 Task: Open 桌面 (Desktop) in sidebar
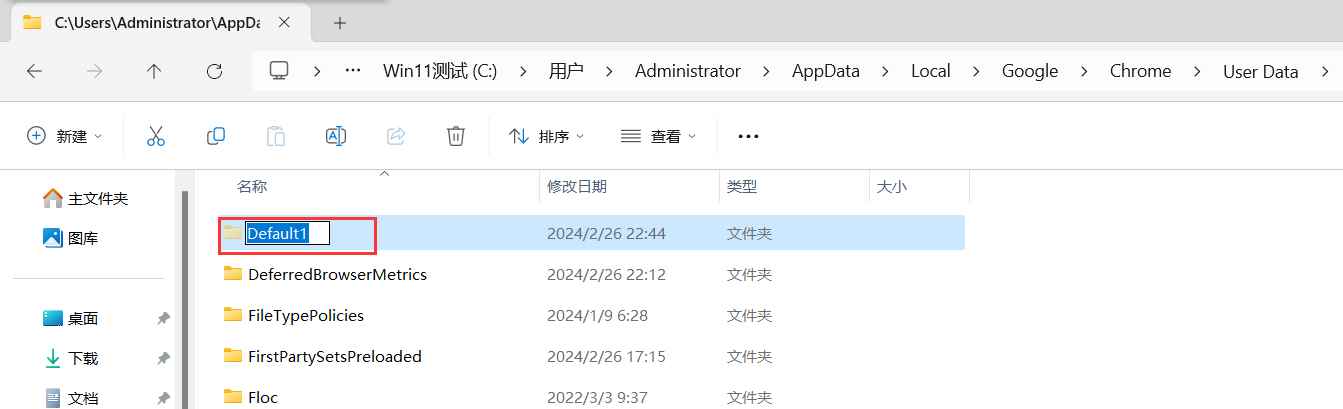[x=70, y=318]
